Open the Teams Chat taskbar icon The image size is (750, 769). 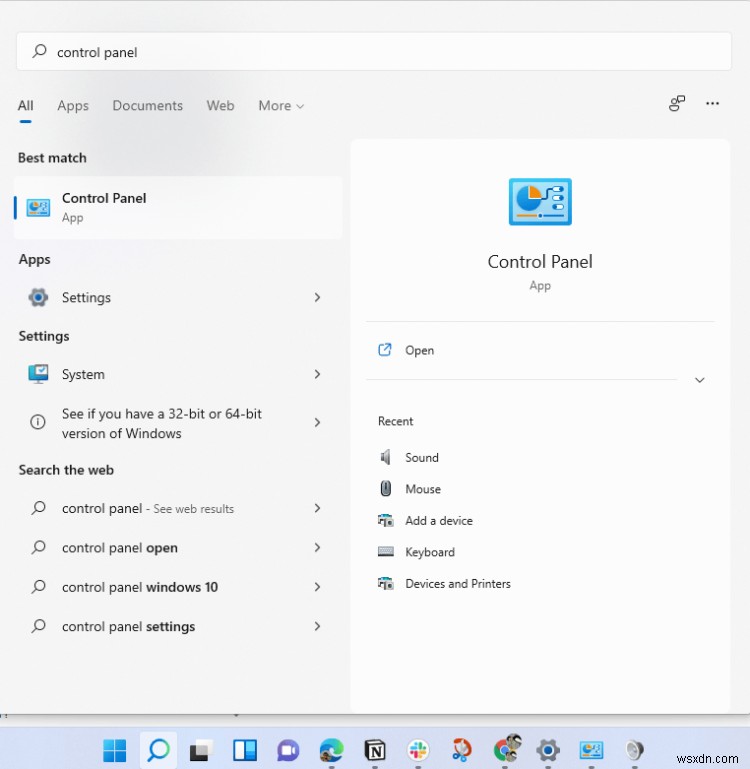coord(288,750)
